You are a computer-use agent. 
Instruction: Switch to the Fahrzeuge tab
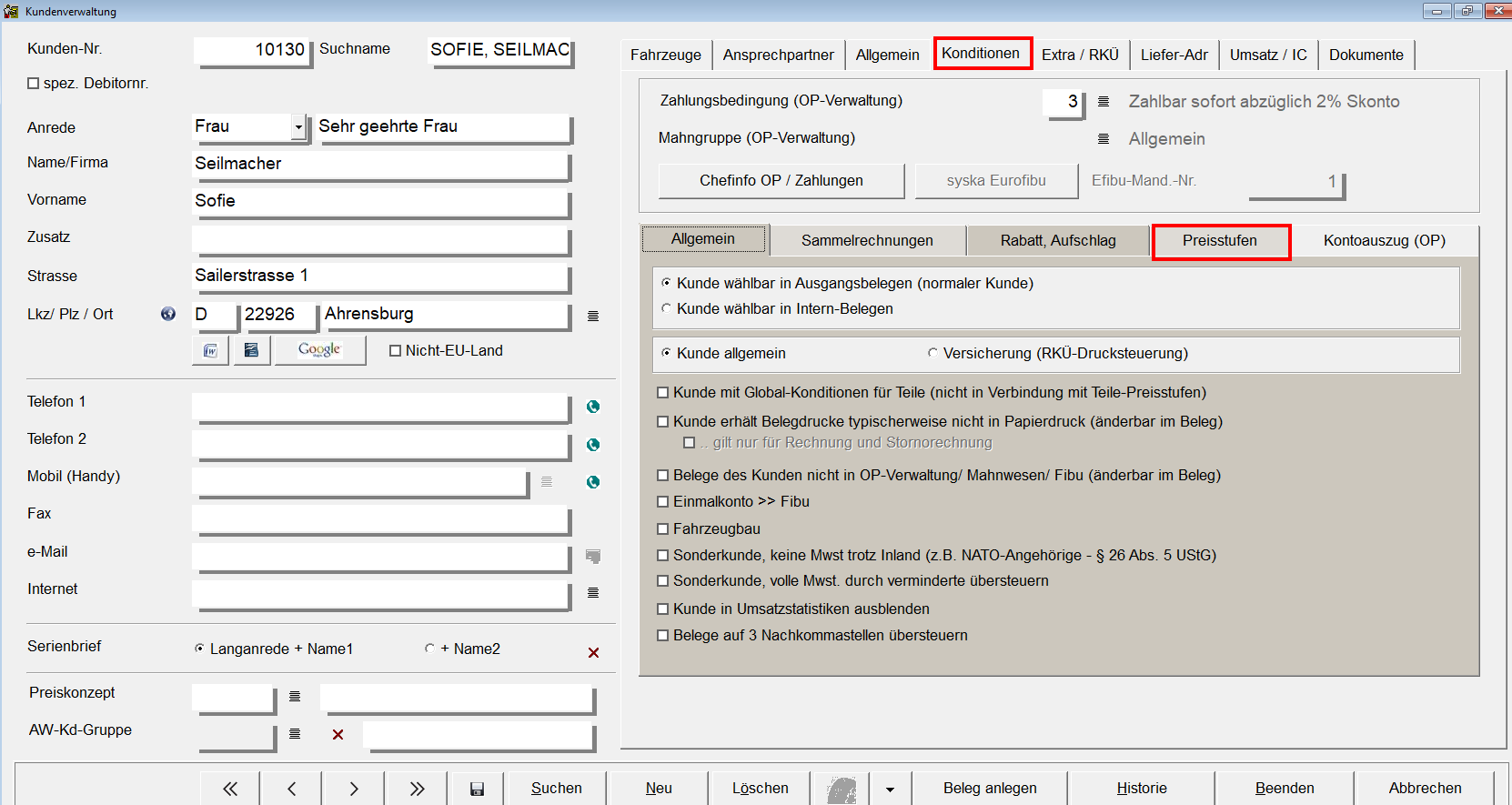[666, 55]
